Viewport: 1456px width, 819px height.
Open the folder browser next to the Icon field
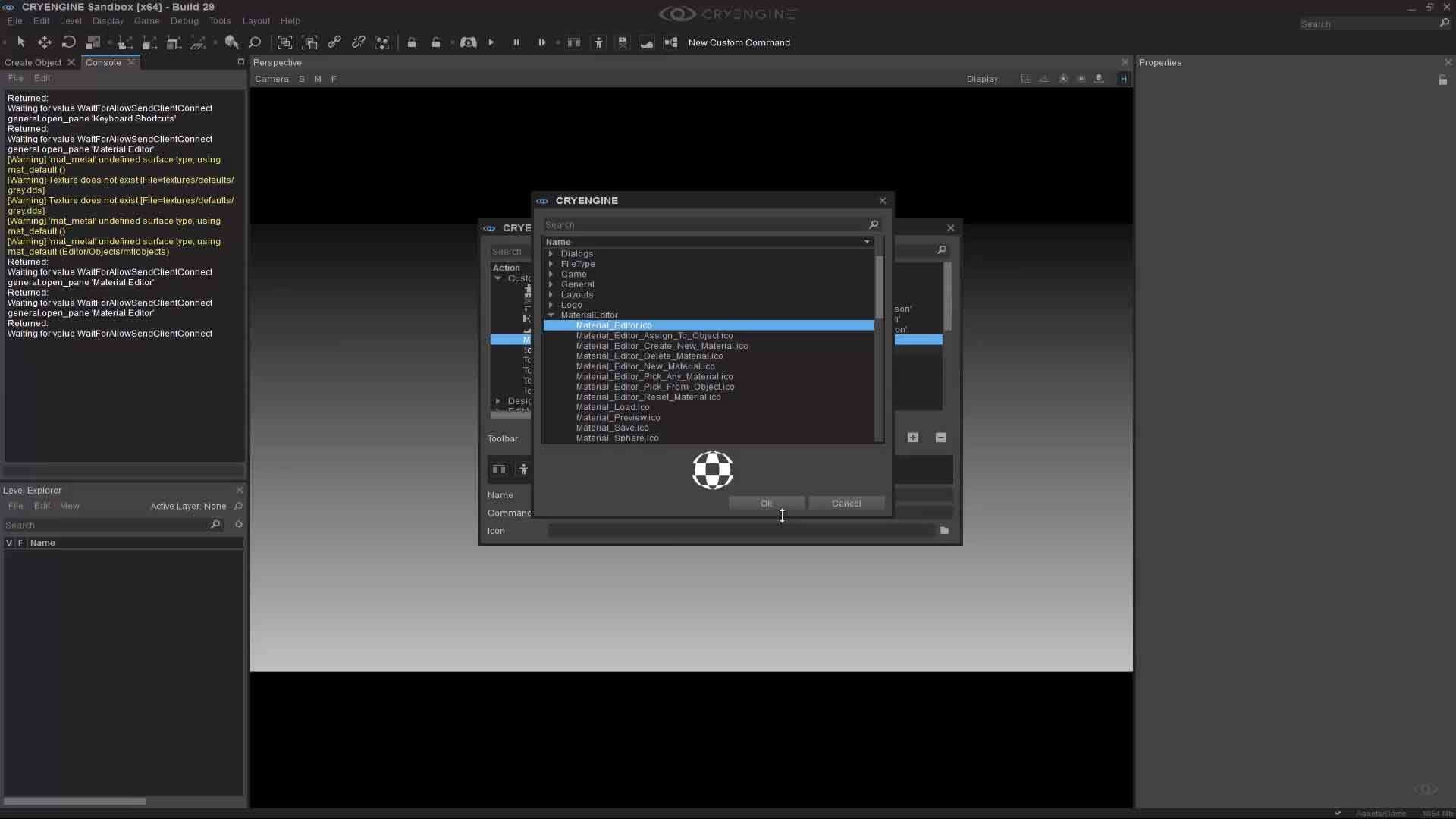coord(944,531)
